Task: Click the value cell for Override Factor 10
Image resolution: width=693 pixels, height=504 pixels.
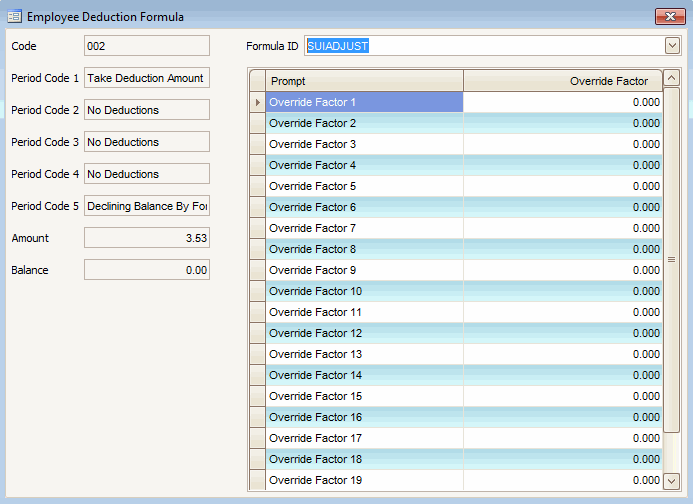Action: (562, 291)
